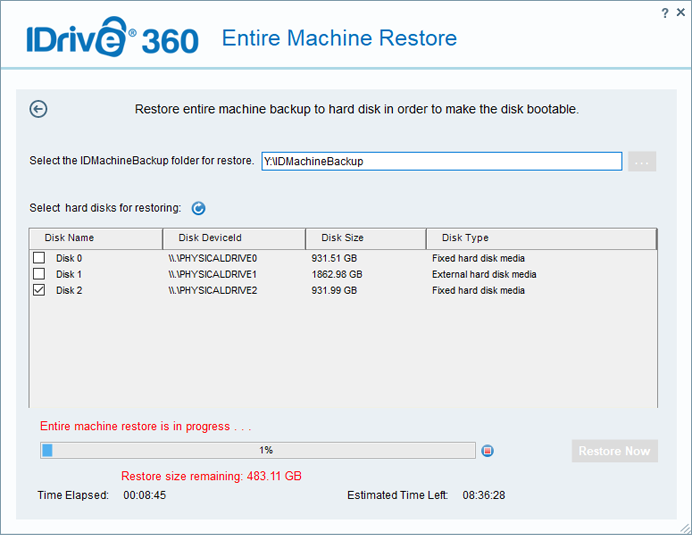This screenshot has width=692, height=535.
Task: Click the Disk Type column header
Action: coord(542,238)
